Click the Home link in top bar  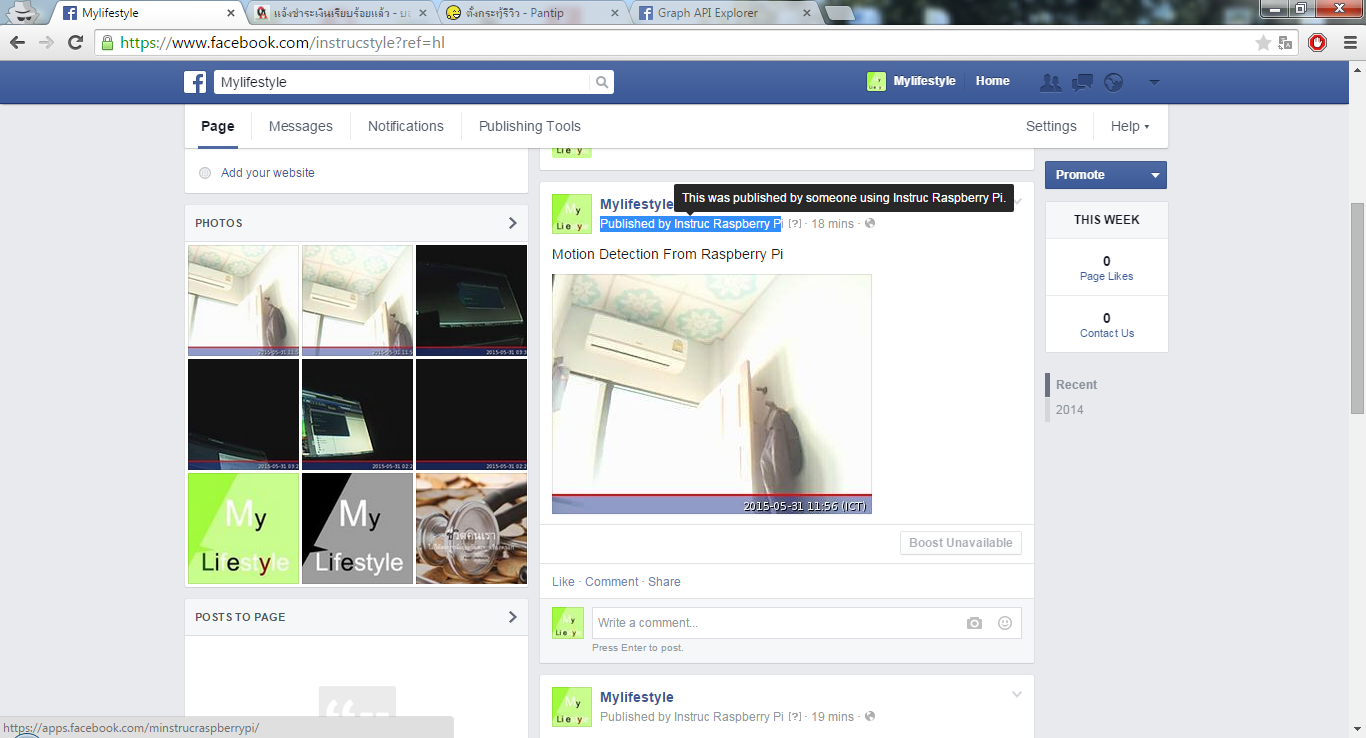coord(993,81)
